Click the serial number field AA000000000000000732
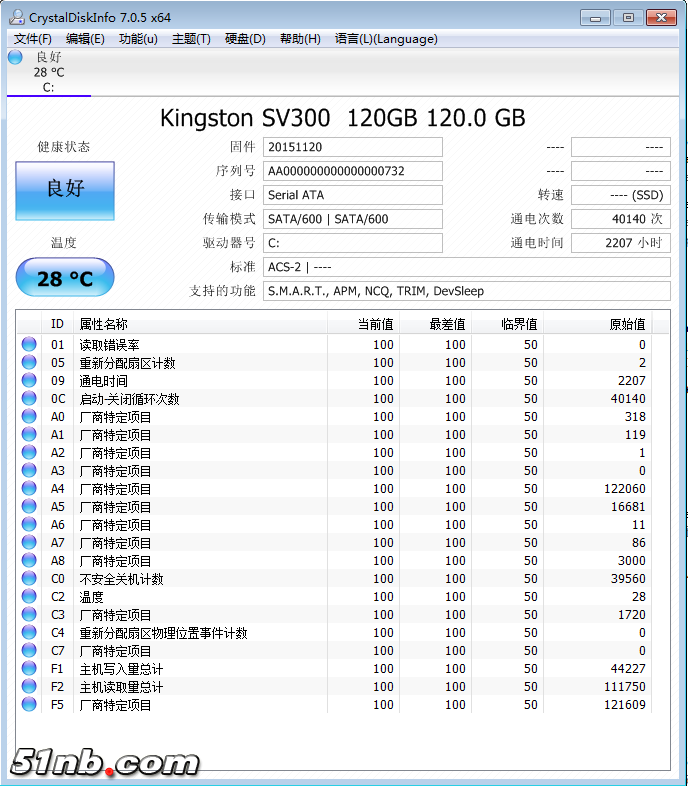 (353, 171)
